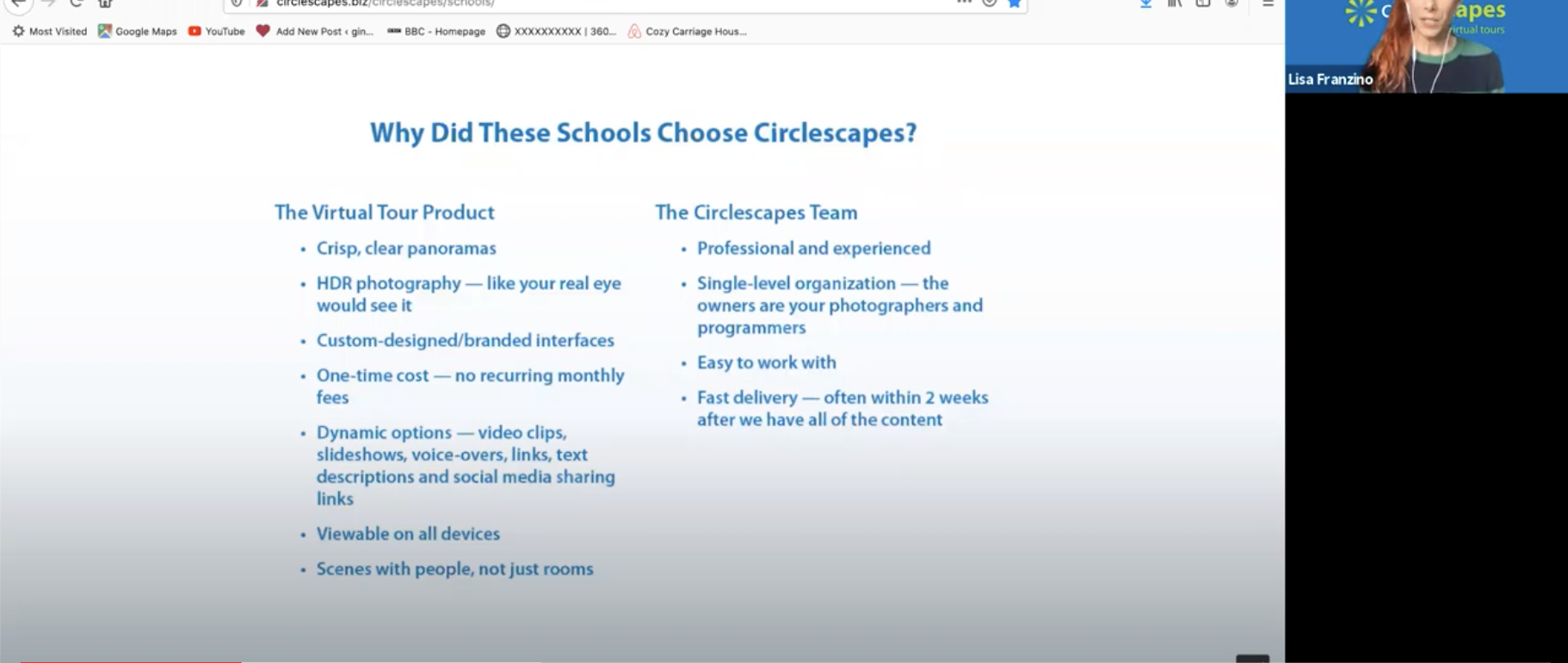The height and width of the screenshot is (663, 1568).
Task: Click the Pocket save icon in address bar
Action: [990, 3]
